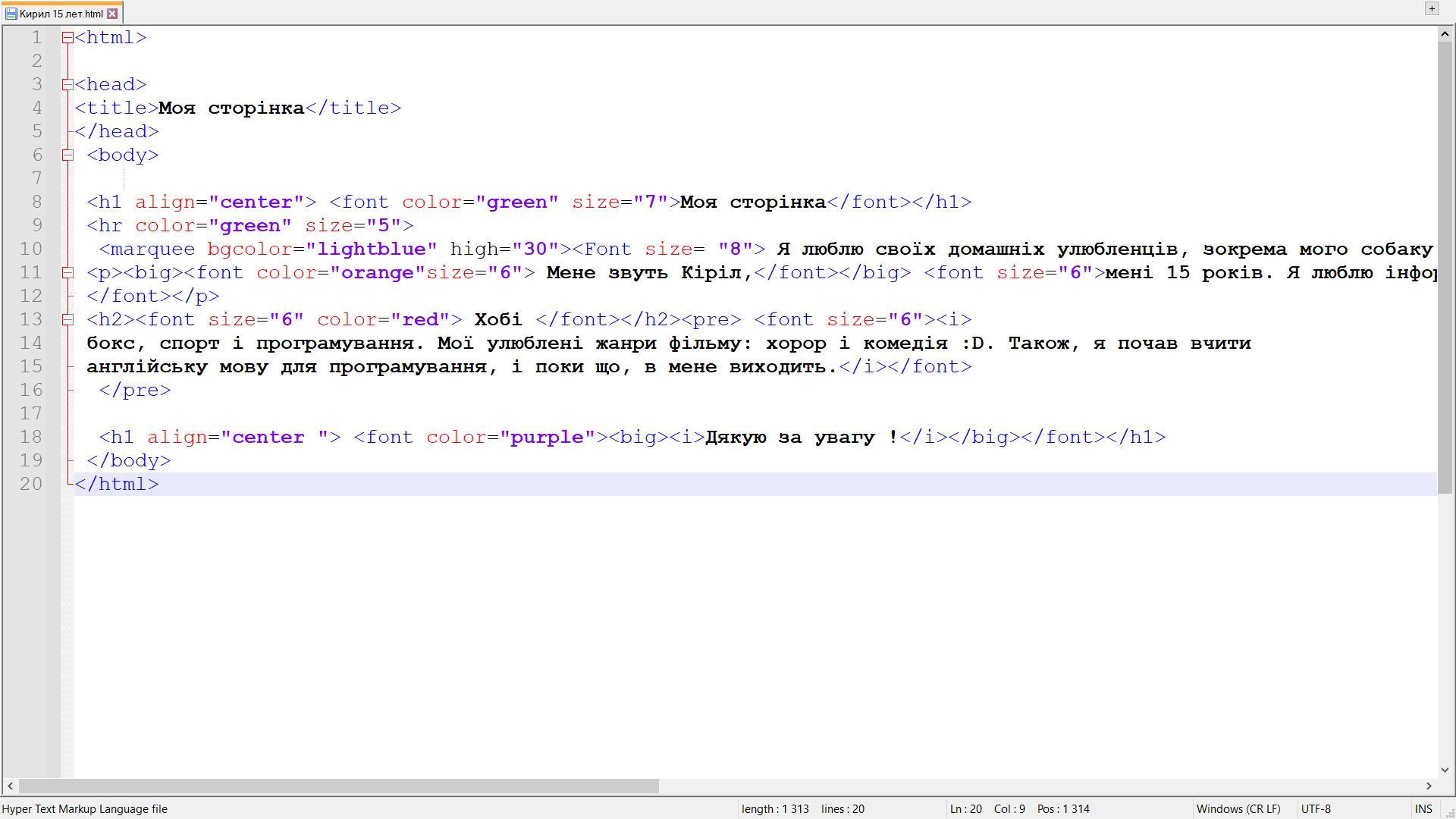Click the vertical scrollbar up arrow

pos(1445,34)
